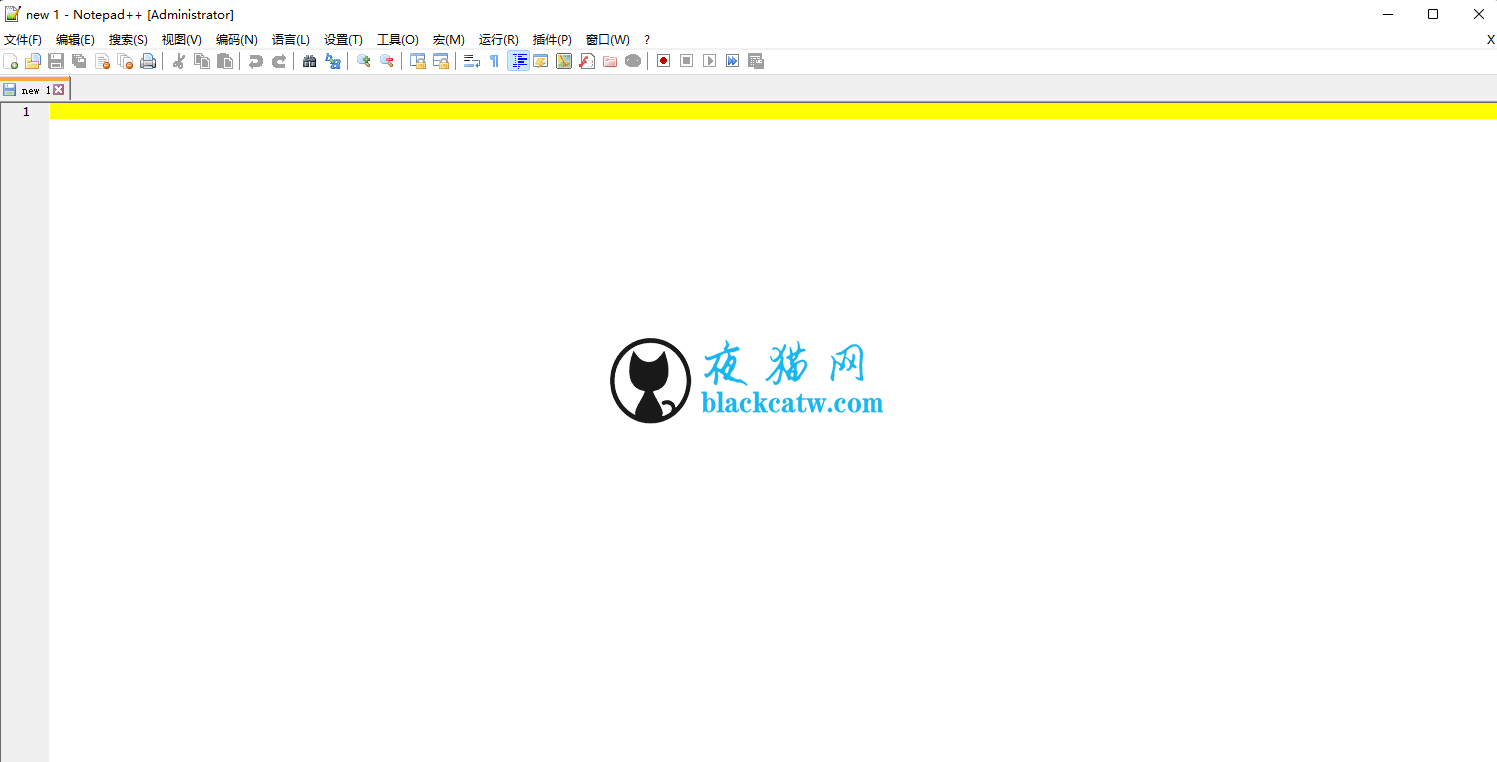Image resolution: width=1497 pixels, height=762 pixels.
Task: Open the 宏(M) menu
Action: [449, 40]
